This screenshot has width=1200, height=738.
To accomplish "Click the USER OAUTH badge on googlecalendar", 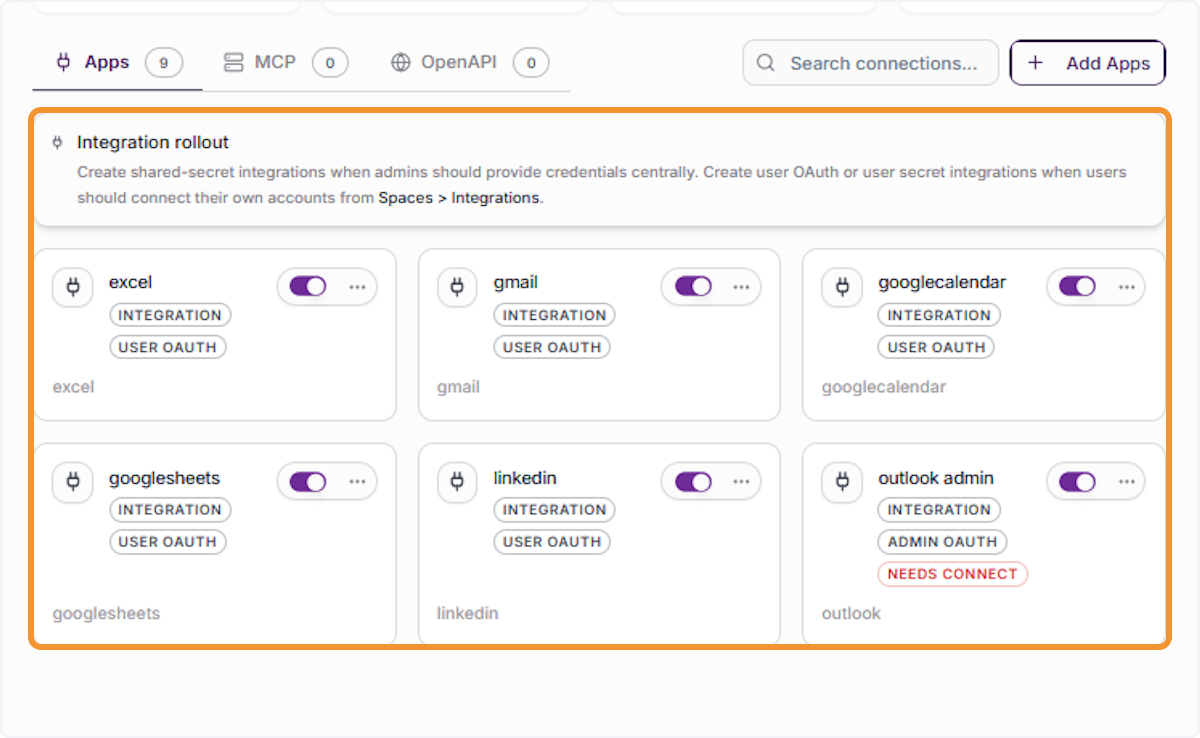I will [937, 347].
